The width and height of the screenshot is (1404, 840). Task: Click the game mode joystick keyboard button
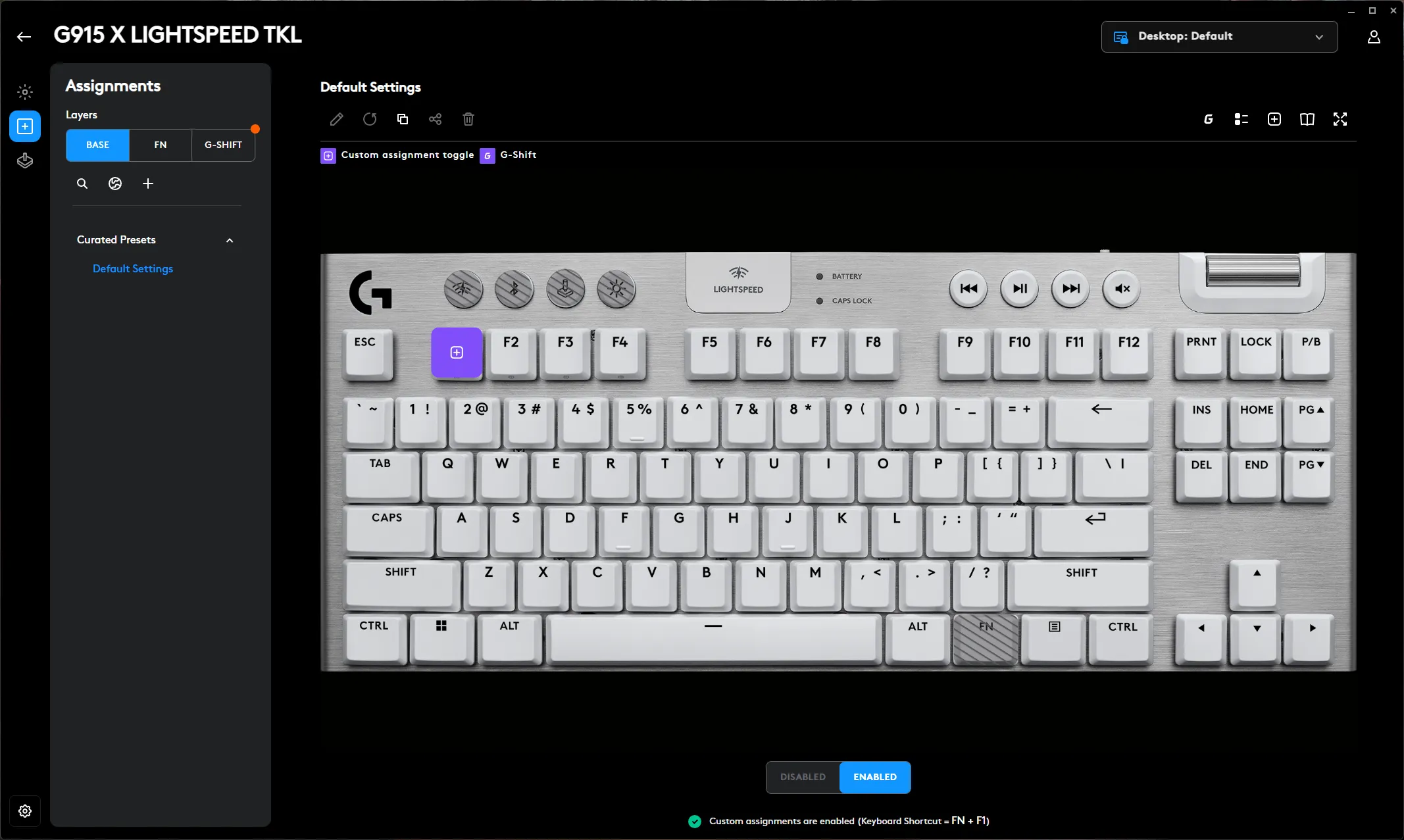coord(565,289)
